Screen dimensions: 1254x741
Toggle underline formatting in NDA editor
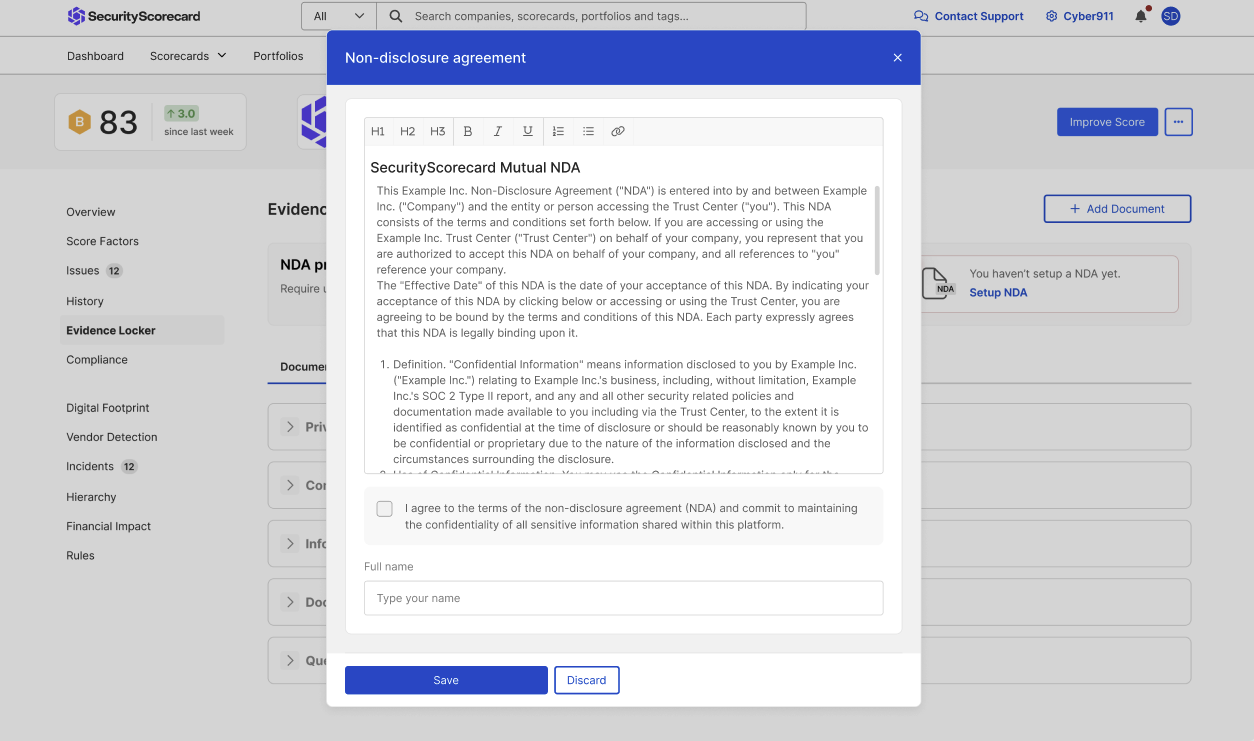[x=528, y=131]
